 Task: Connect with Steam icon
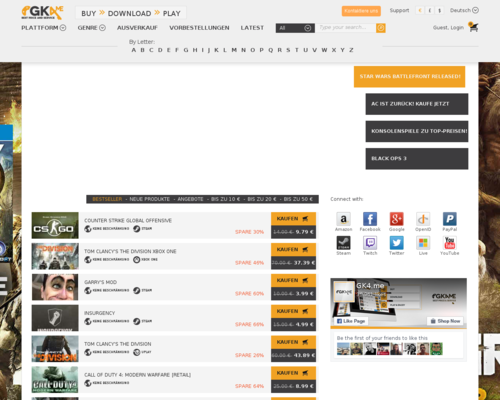pos(343,243)
